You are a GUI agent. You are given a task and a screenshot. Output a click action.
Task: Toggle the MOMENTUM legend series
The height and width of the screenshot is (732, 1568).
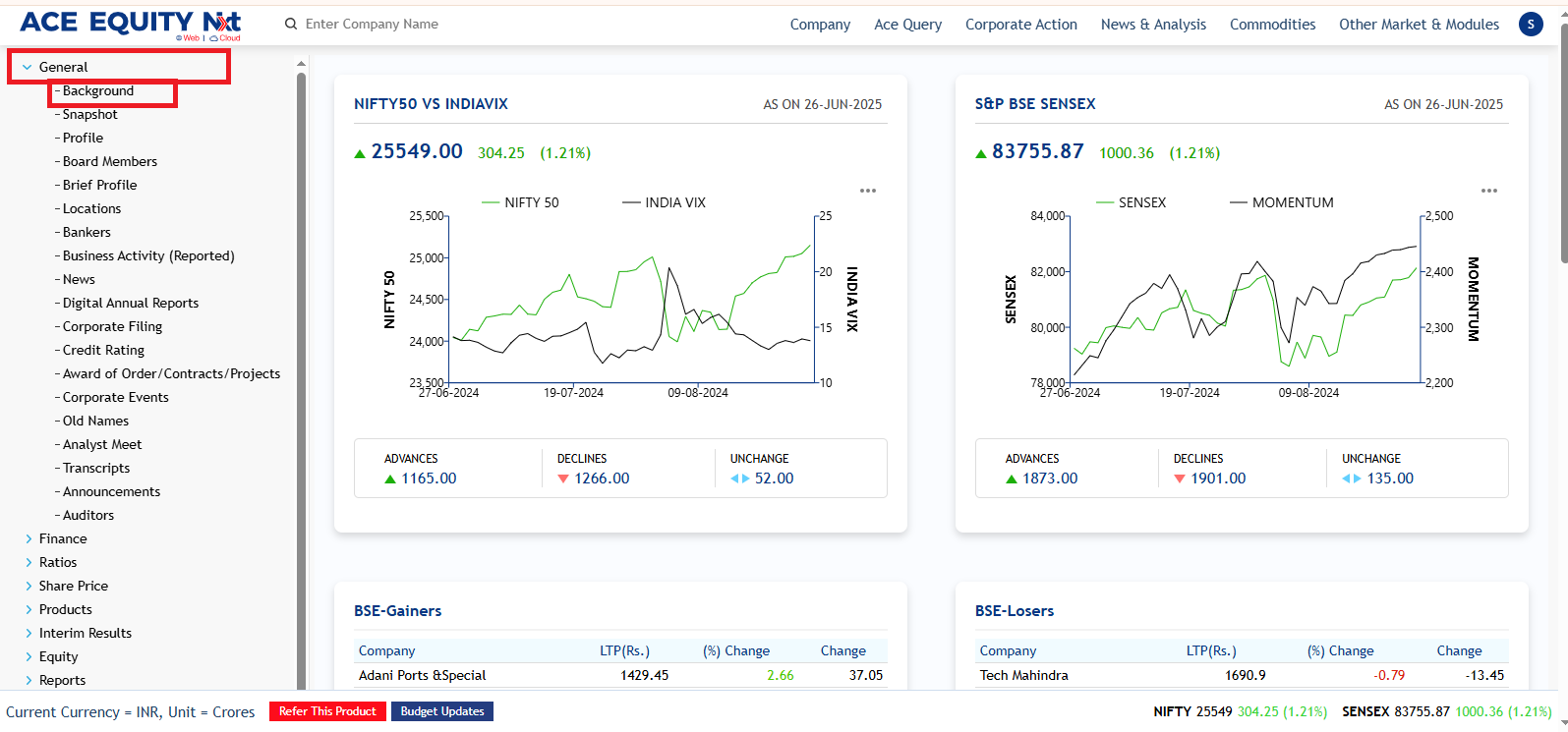point(1282,203)
